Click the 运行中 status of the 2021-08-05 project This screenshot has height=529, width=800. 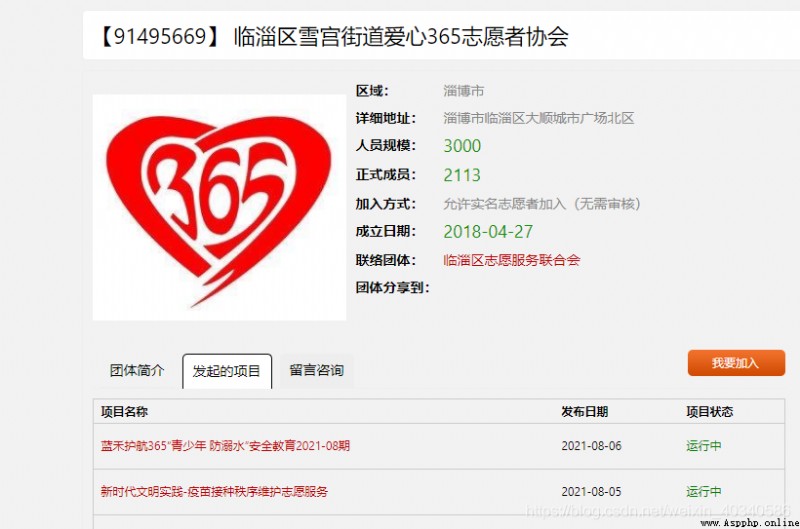point(704,492)
